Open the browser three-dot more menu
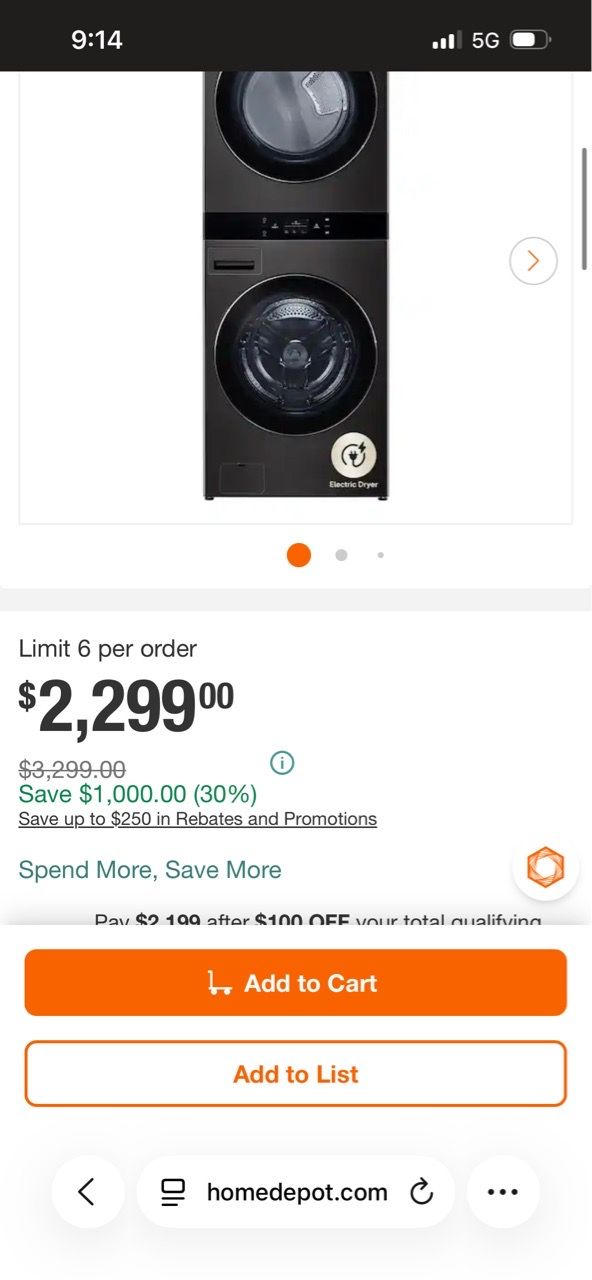Viewport: 592px width, 1280px height. [502, 1191]
